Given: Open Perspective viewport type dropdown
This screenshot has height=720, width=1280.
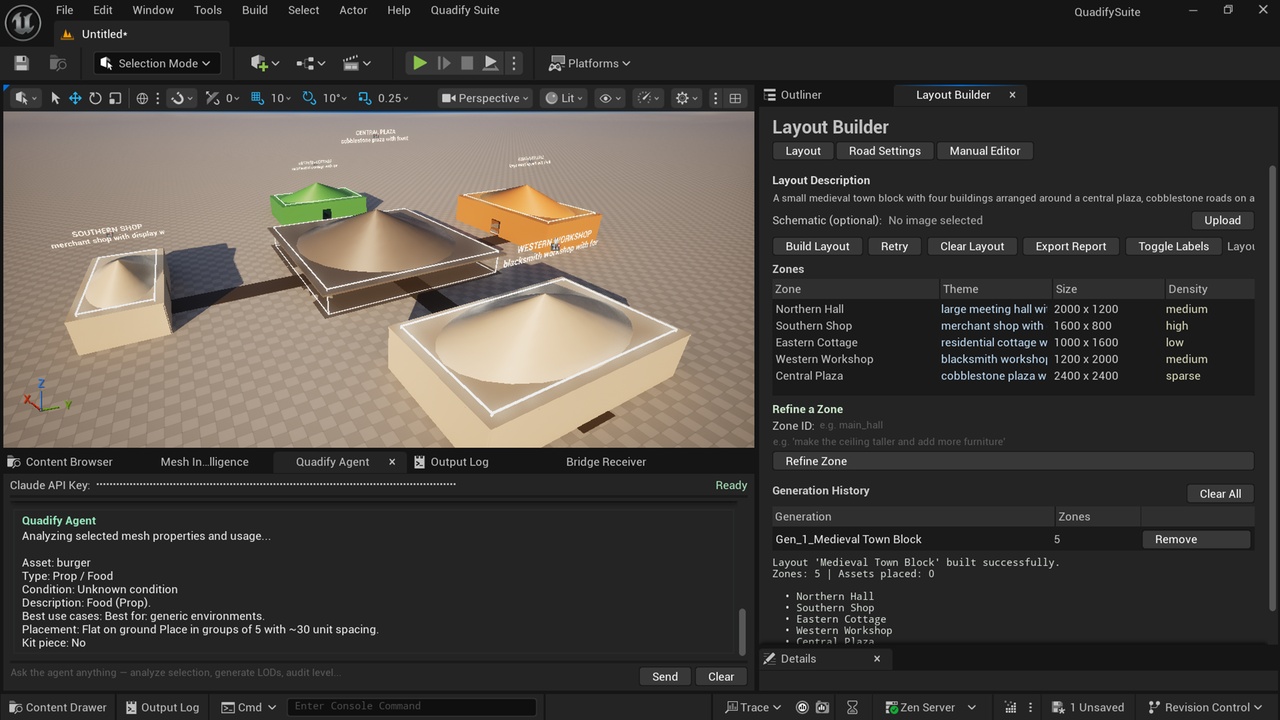Looking at the screenshot, I should [485, 98].
